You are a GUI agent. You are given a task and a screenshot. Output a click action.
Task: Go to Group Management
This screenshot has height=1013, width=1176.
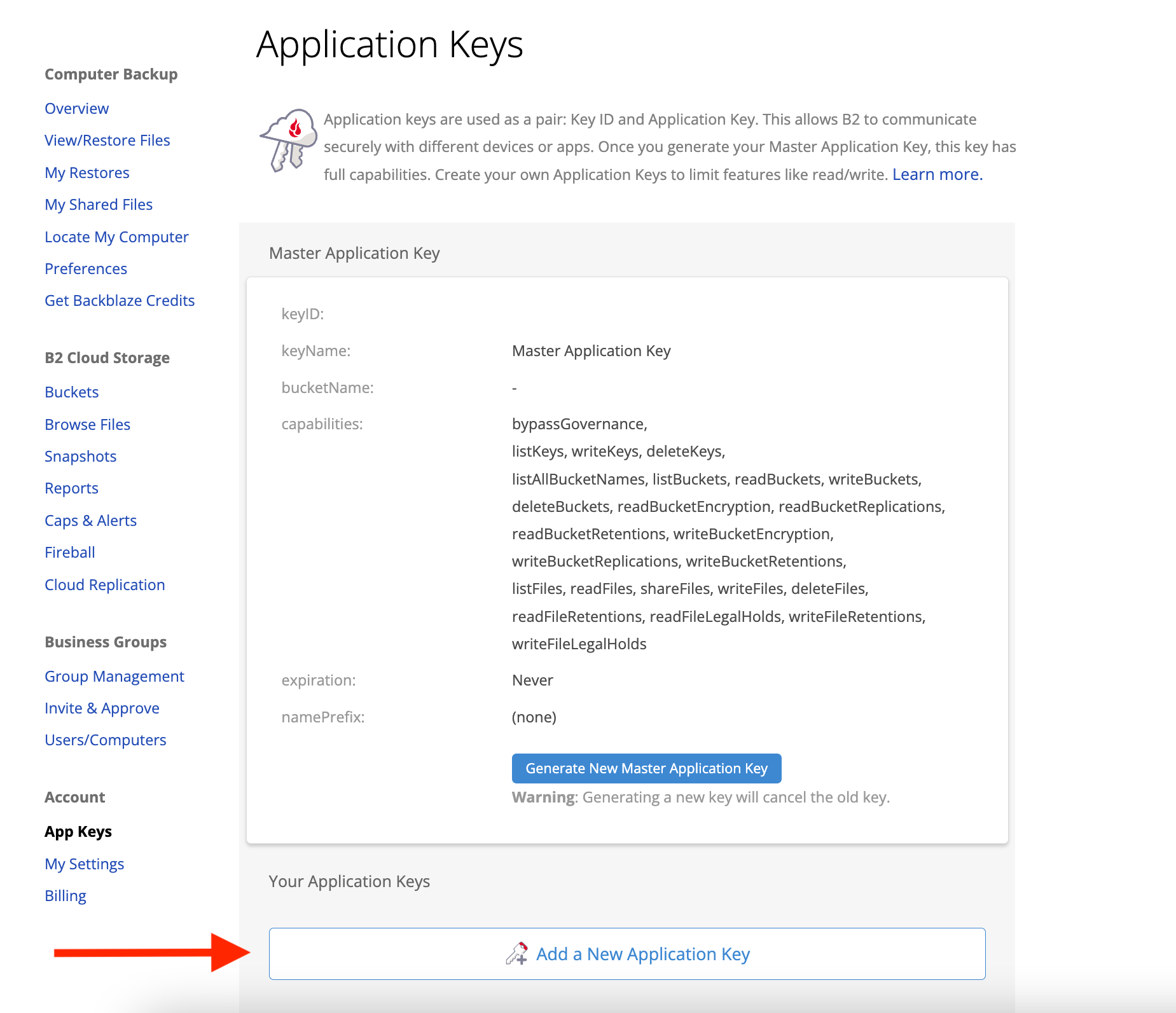[114, 677]
